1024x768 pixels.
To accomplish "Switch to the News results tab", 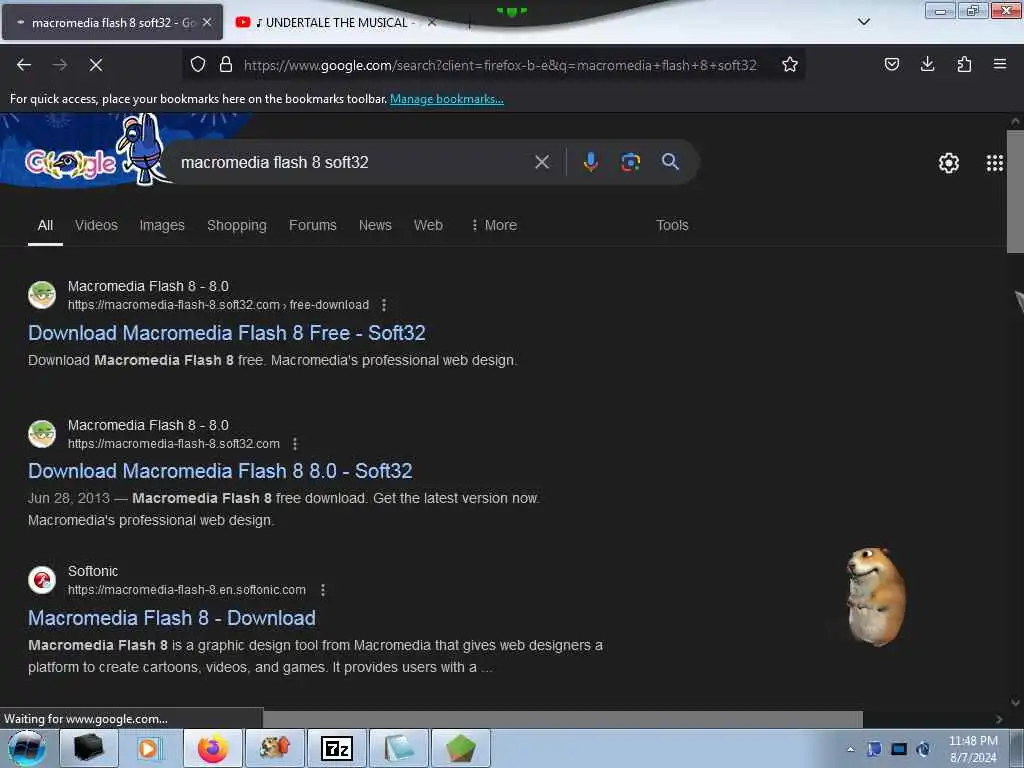I will 375,225.
